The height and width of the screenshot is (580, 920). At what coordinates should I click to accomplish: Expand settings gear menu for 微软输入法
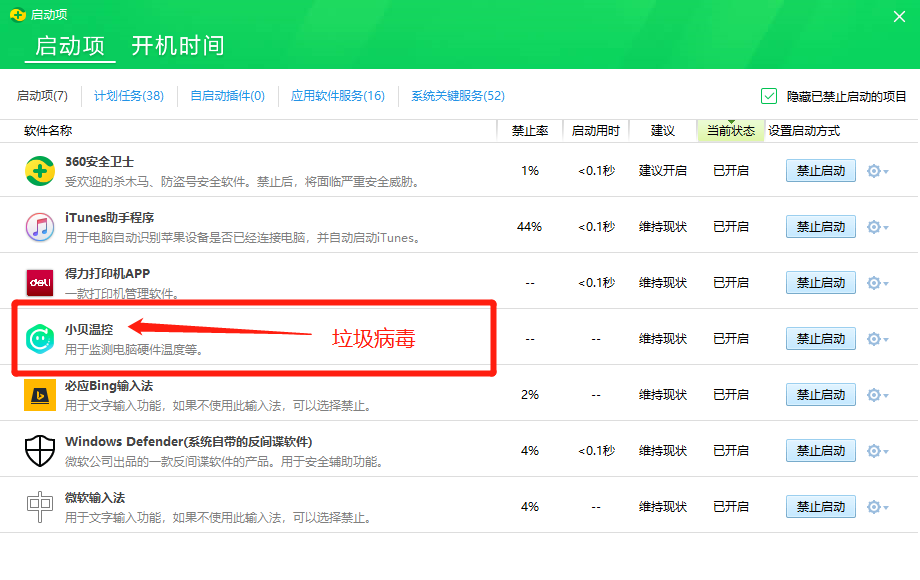pos(877,507)
